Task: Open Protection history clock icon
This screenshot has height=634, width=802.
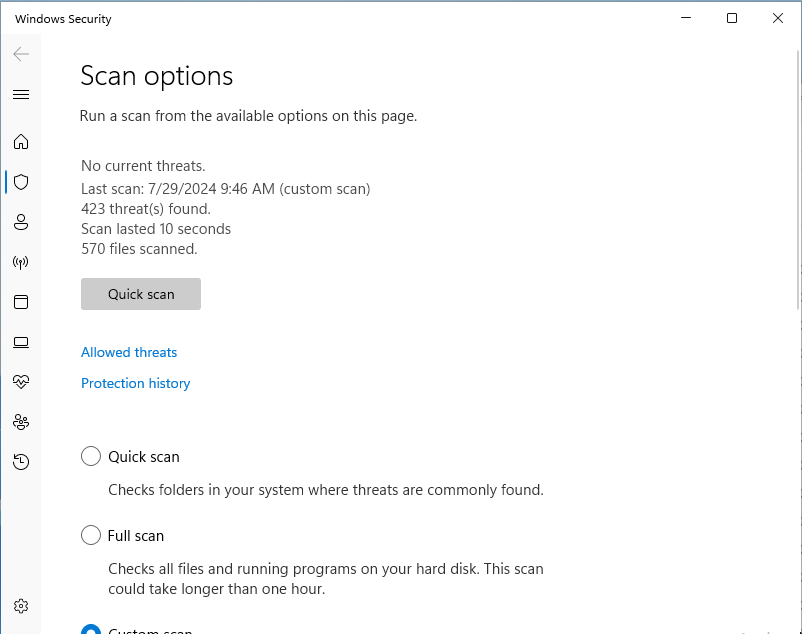Action: click(x=21, y=462)
